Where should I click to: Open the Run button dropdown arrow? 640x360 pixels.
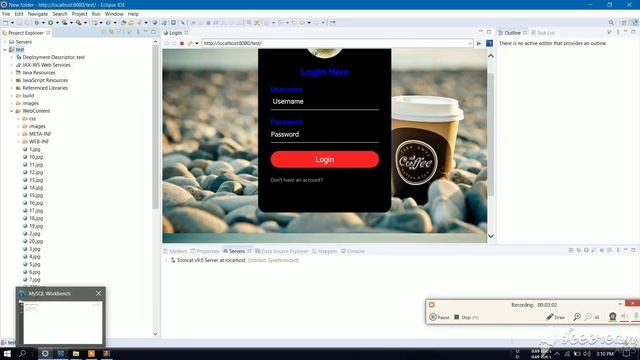tap(57, 23)
